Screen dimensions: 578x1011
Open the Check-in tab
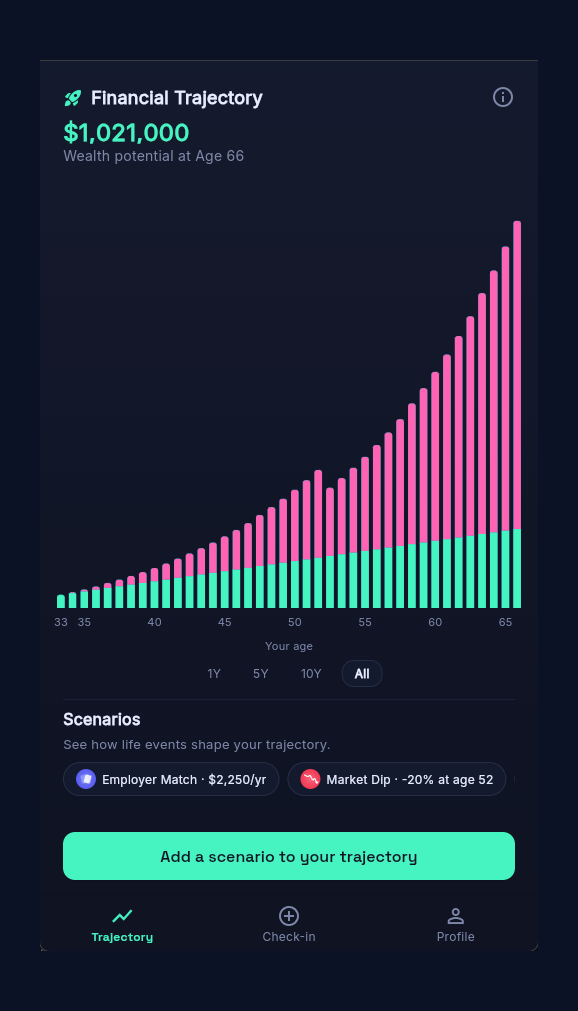(x=289, y=925)
